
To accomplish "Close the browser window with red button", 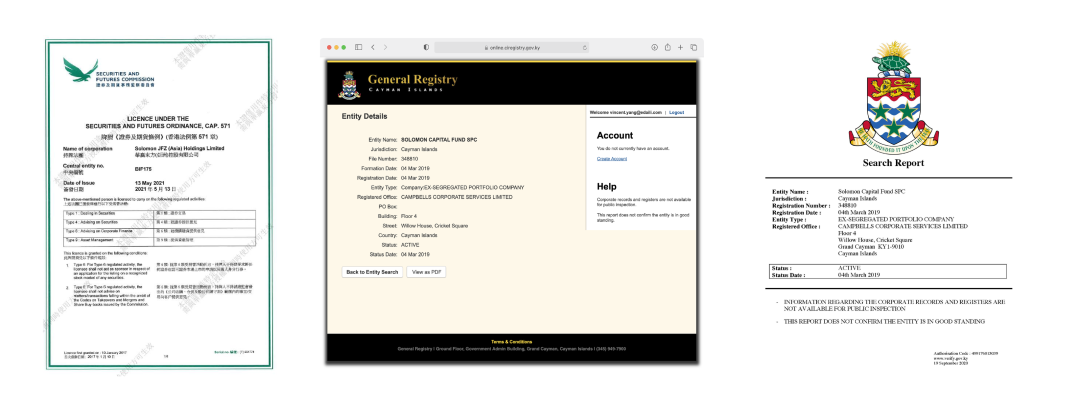I will [330, 48].
